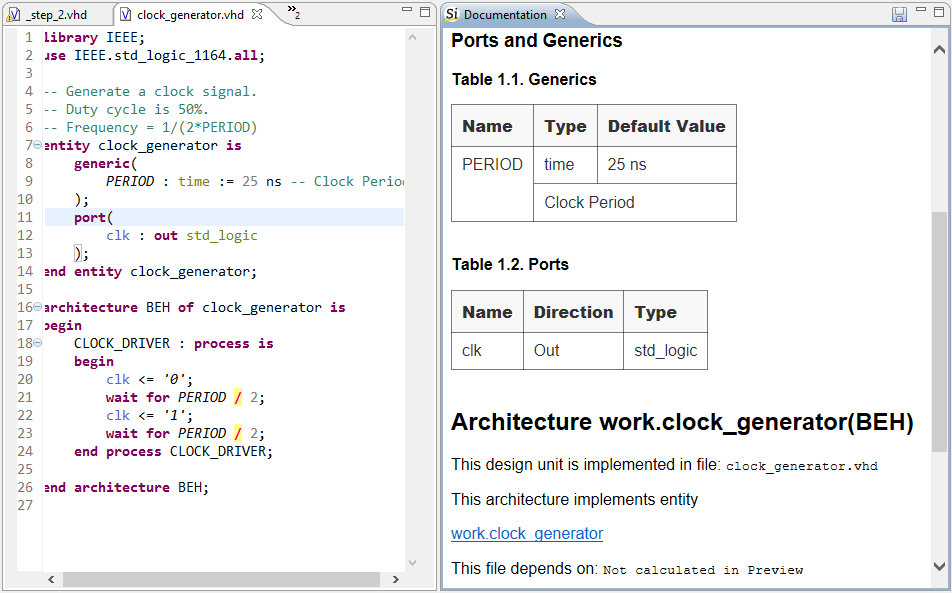
Task: Maximize the editor pane
Action: tap(425, 12)
